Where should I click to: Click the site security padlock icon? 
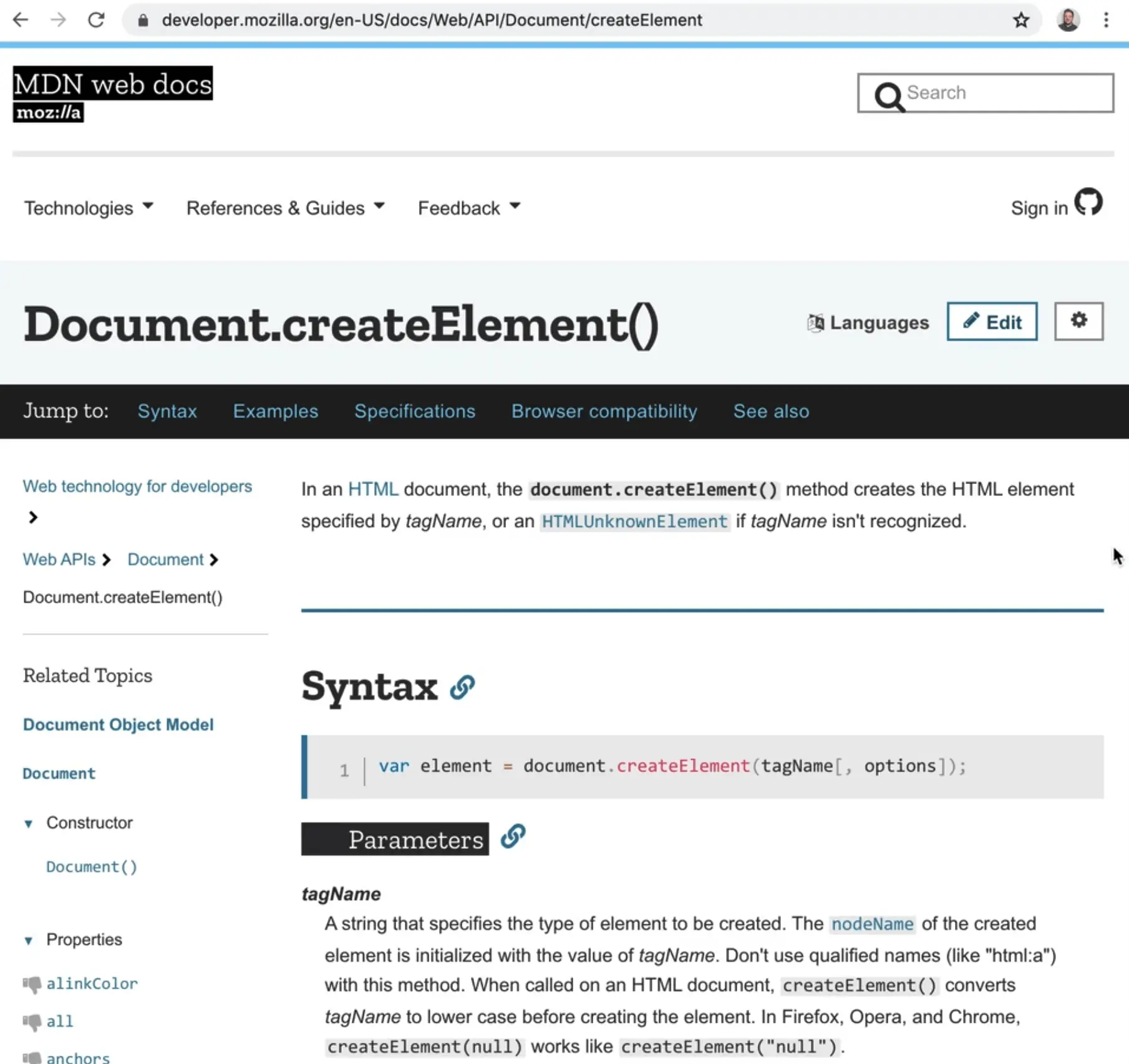tap(142, 19)
